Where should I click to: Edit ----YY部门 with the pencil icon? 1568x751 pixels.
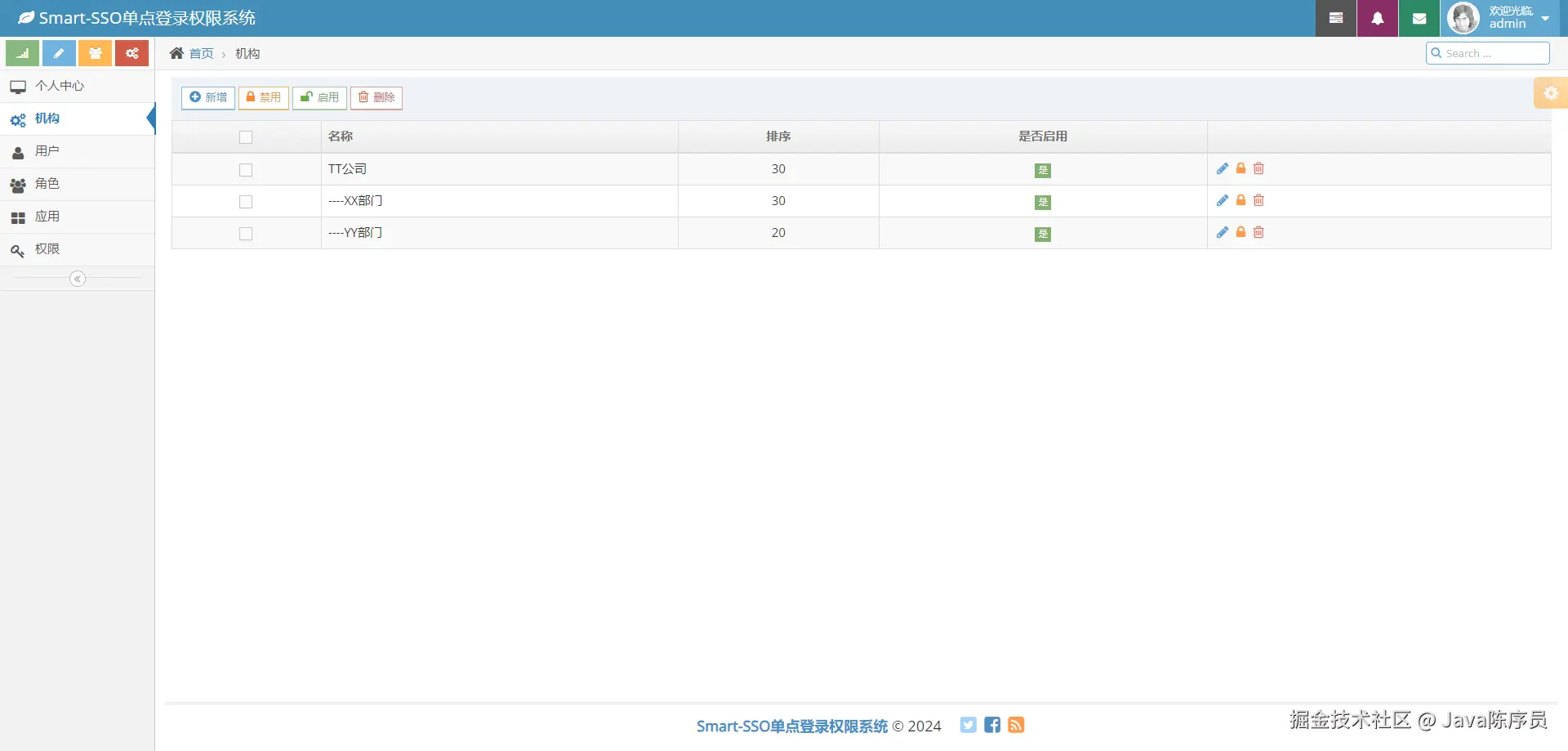[1223, 232]
